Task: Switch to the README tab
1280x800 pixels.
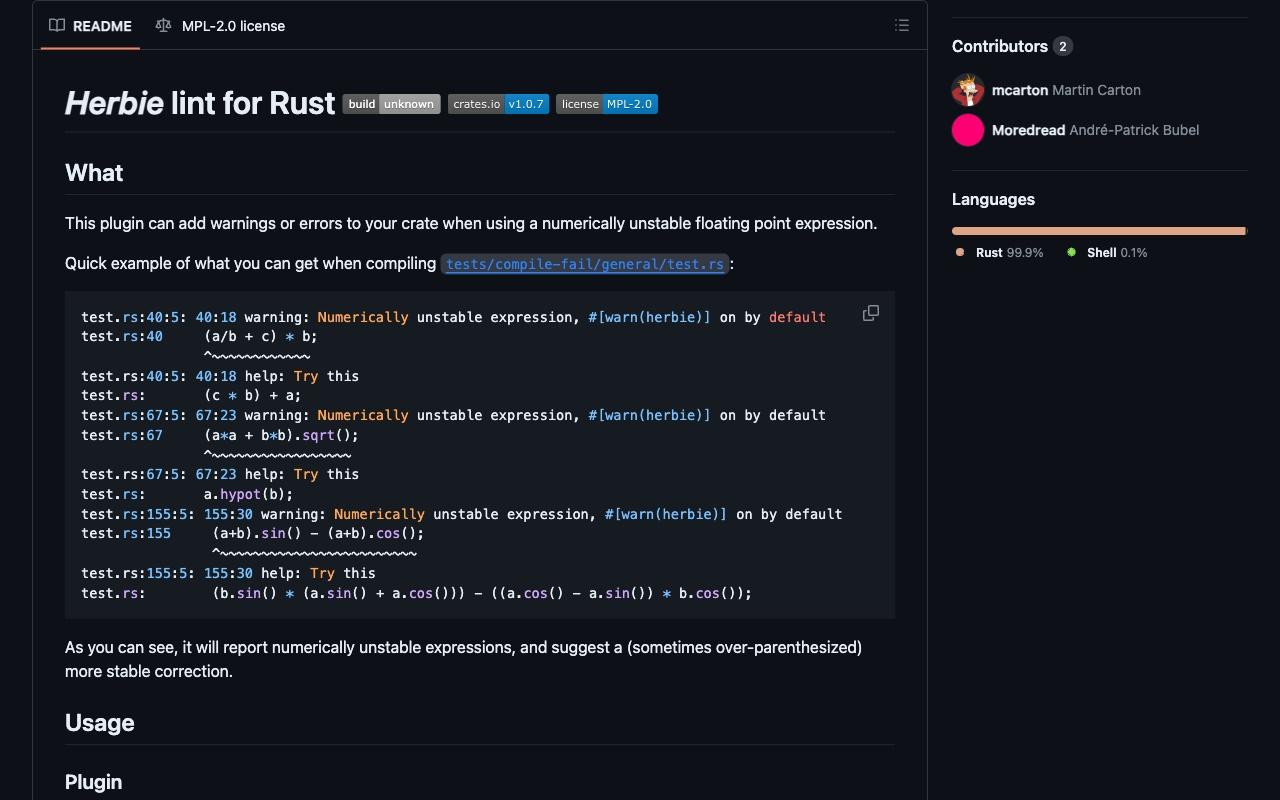Action: coord(91,26)
